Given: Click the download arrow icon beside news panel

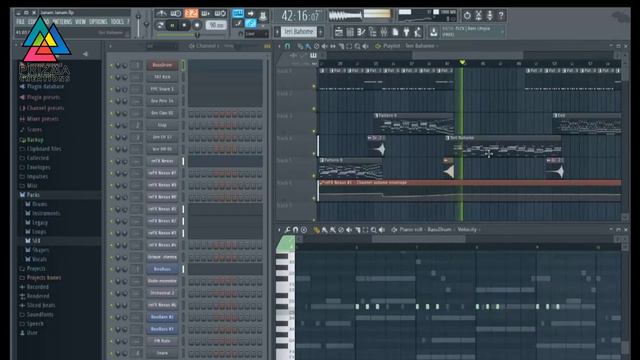Looking at the screenshot, I should pos(433,31).
